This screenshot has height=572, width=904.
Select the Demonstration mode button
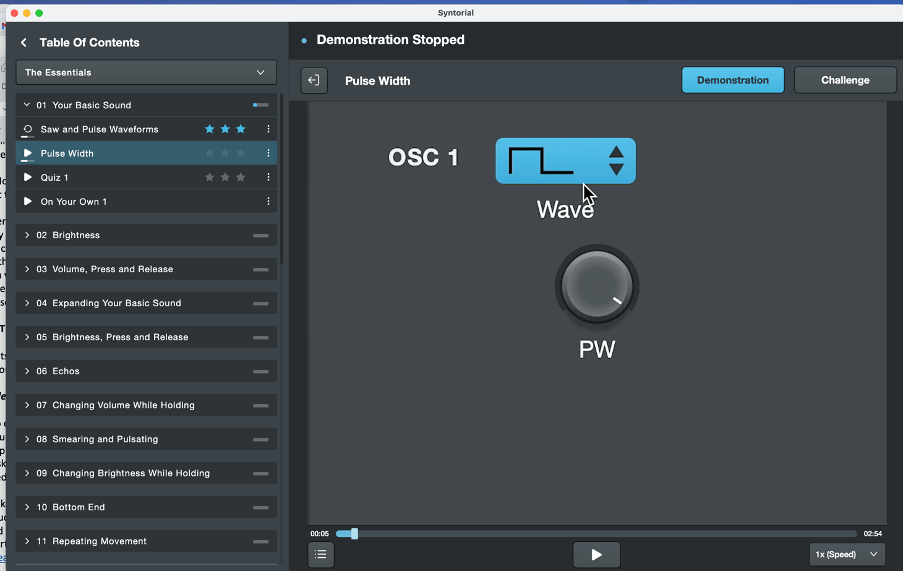pyautogui.click(x=732, y=81)
